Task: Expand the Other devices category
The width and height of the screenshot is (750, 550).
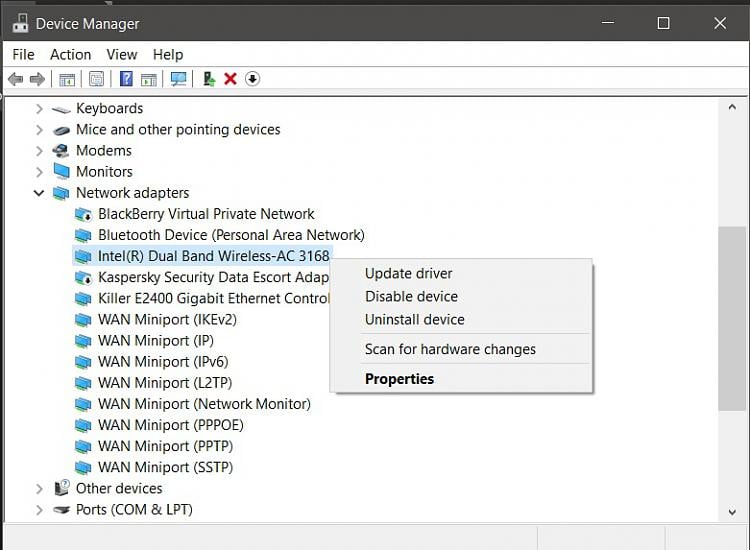Action: pyautogui.click(x=39, y=489)
